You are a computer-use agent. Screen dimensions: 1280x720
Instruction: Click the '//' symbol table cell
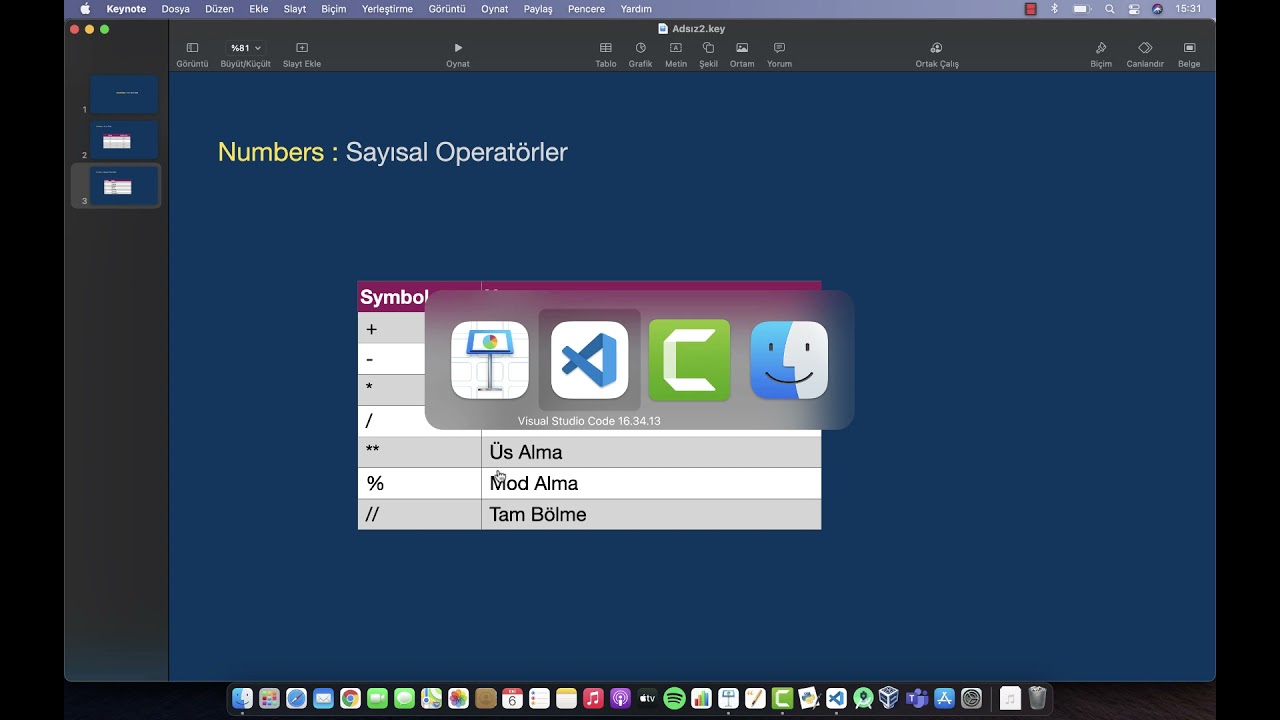click(420, 514)
